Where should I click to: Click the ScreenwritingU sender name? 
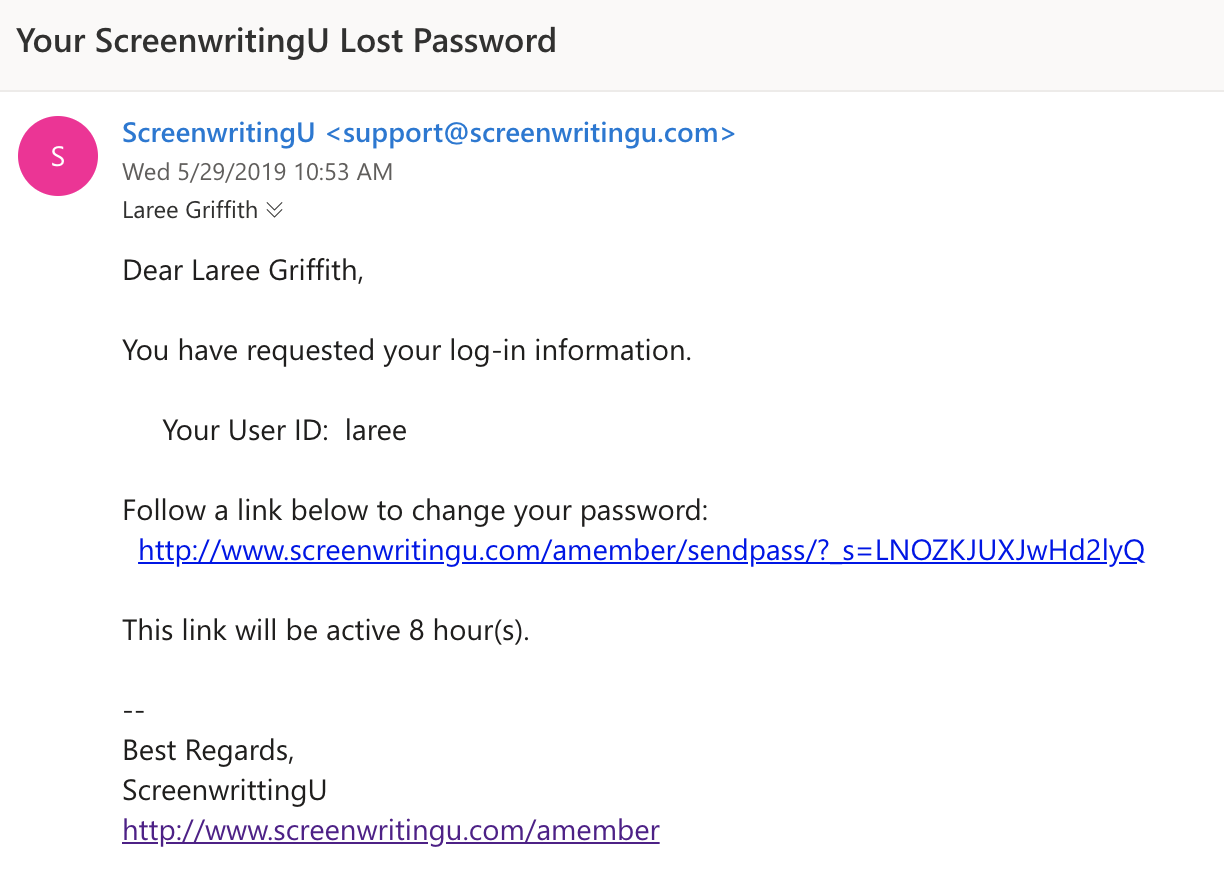[x=218, y=132]
